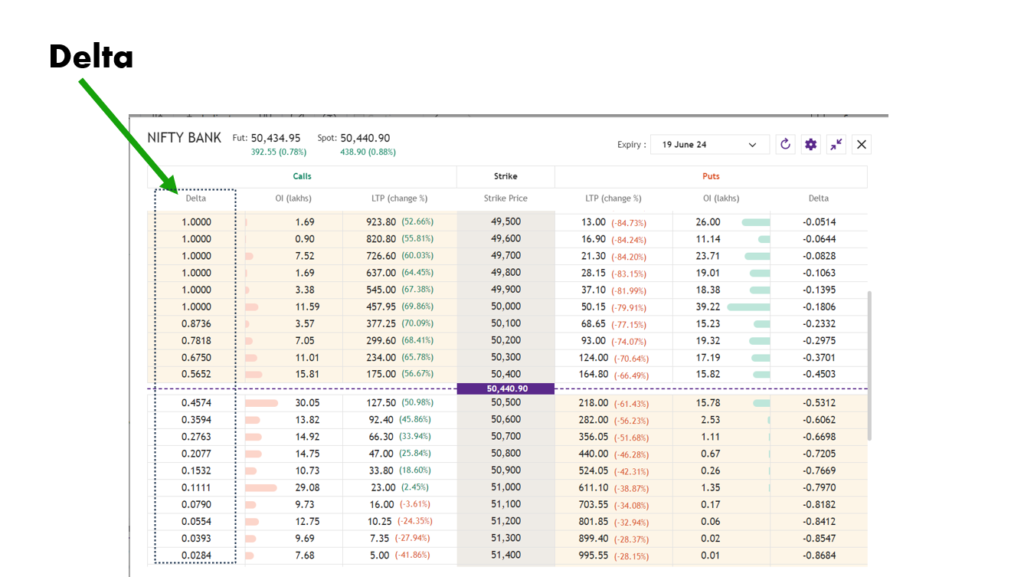Select strike price 51,300
The height and width of the screenshot is (577, 1024).
pyautogui.click(x=505, y=538)
